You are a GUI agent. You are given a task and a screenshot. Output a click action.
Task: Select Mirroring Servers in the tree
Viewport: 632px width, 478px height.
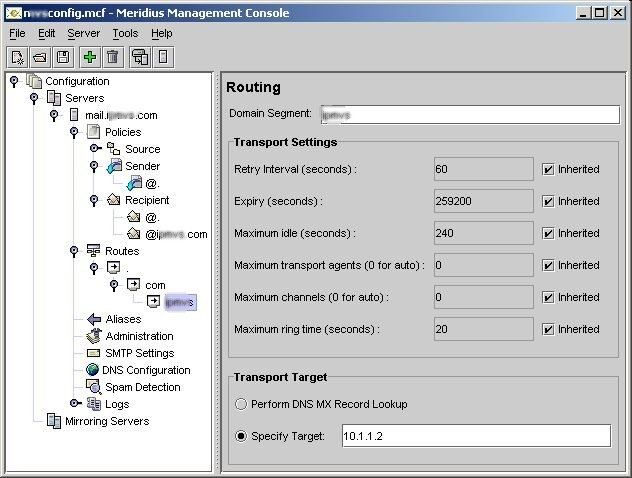(108, 421)
